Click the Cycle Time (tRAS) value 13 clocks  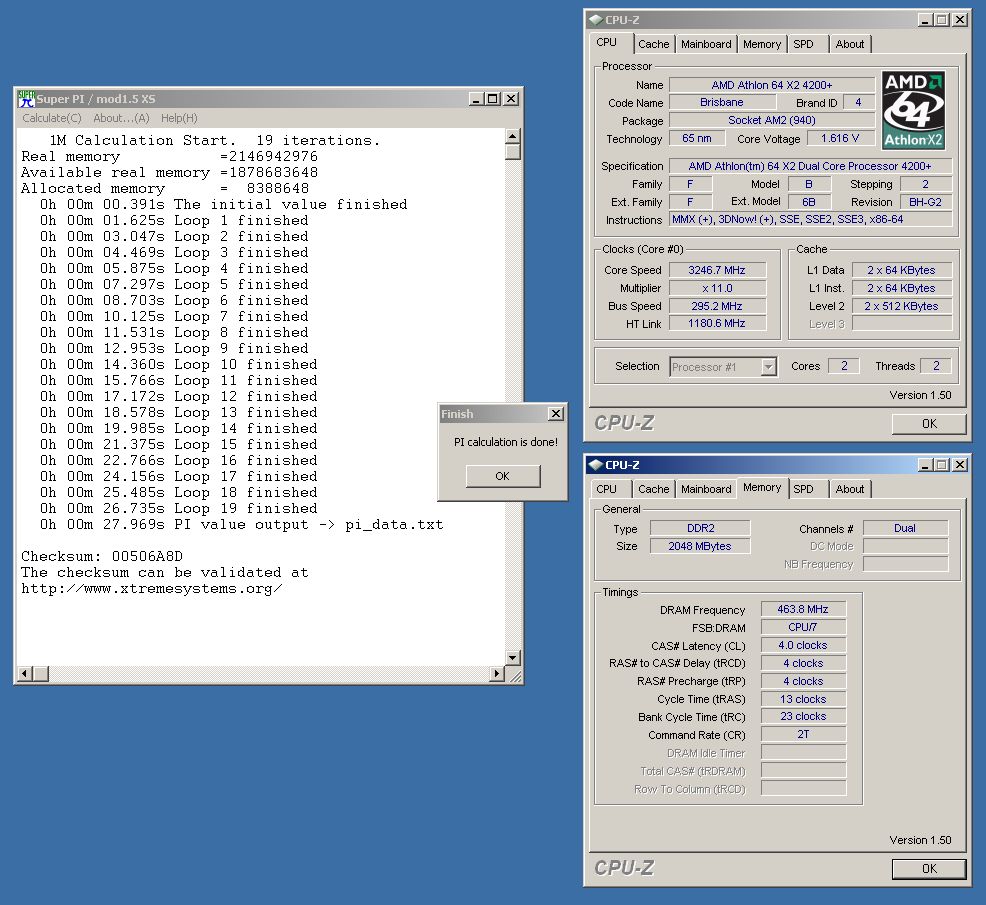[x=803, y=699]
